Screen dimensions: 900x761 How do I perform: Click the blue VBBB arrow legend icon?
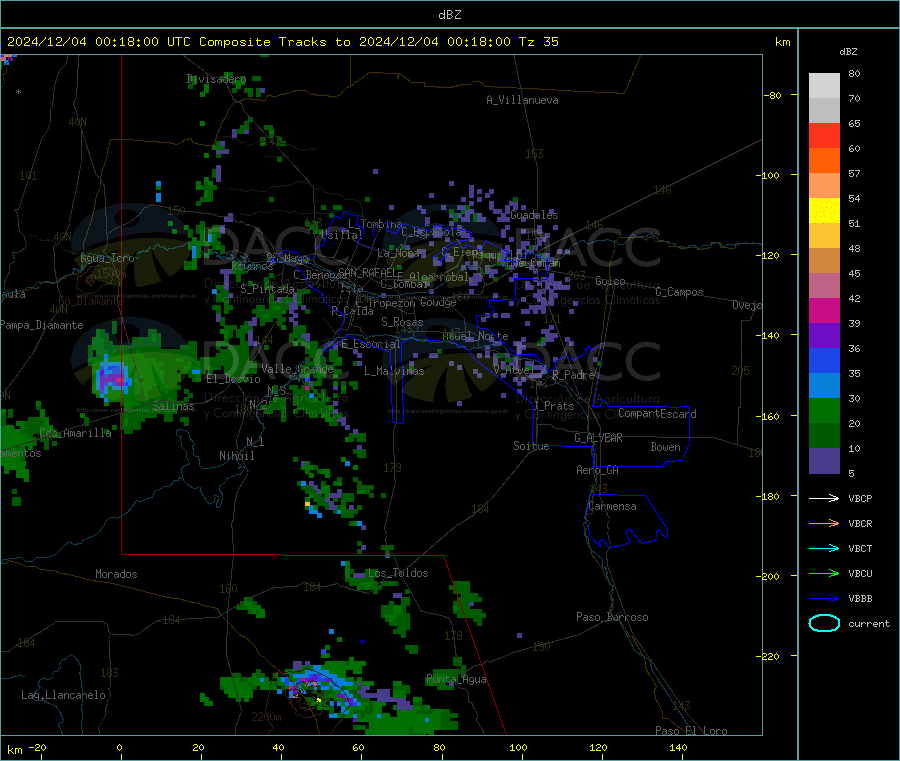(x=824, y=599)
